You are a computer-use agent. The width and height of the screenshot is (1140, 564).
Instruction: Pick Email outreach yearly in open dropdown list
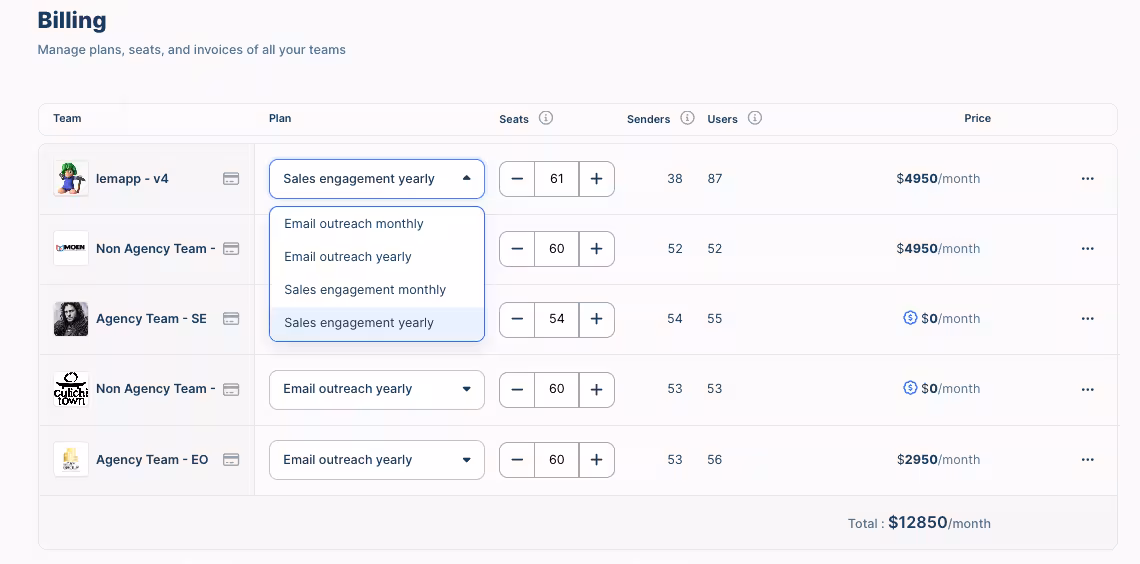348,257
